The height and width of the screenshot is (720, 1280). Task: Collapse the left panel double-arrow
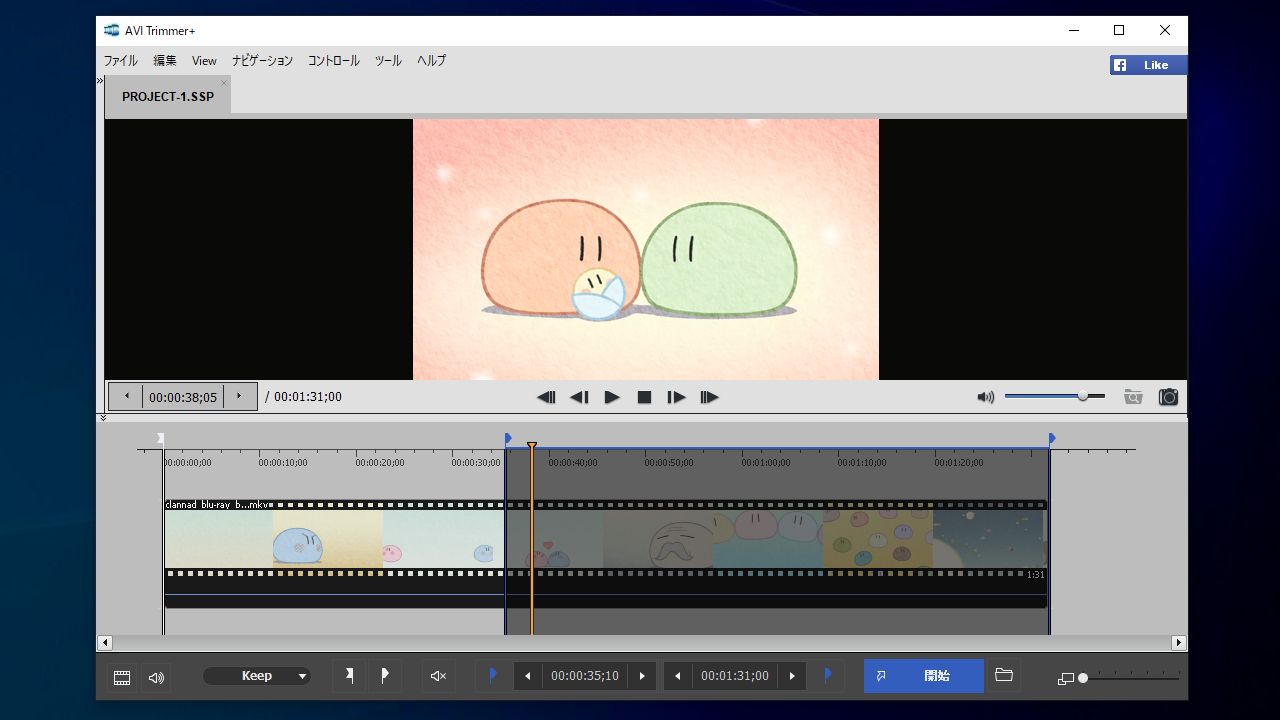click(x=100, y=81)
